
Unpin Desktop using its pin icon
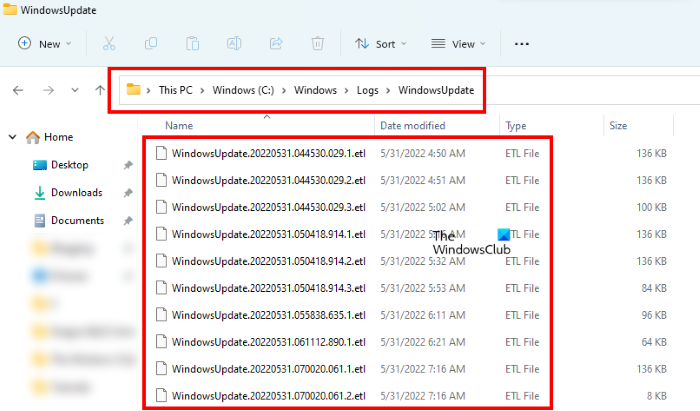tap(128, 165)
